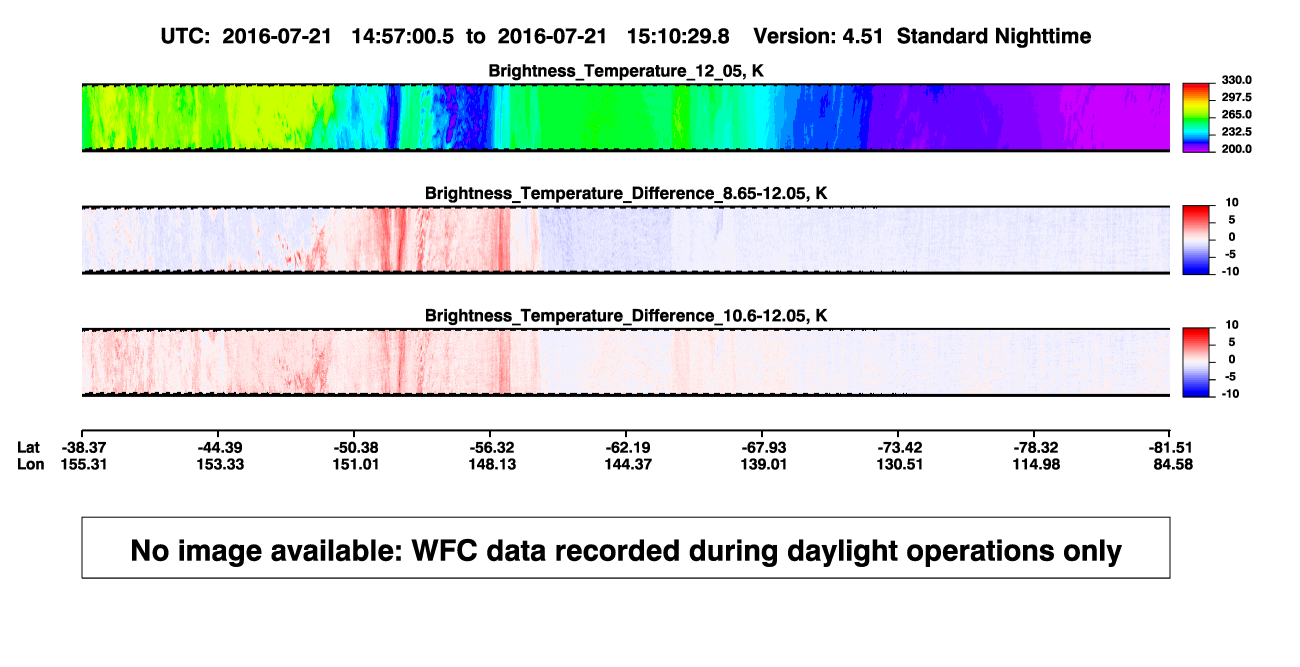This screenshot has width=1300, height=667.
Task: Click the latitude value -73.42
Action: pyautogui.click(x=898, y=447)
